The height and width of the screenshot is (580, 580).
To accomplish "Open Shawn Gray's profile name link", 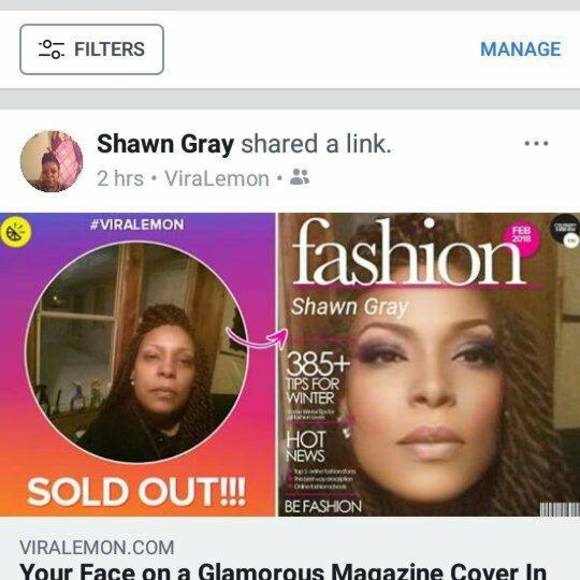I will tap(165, 144).
